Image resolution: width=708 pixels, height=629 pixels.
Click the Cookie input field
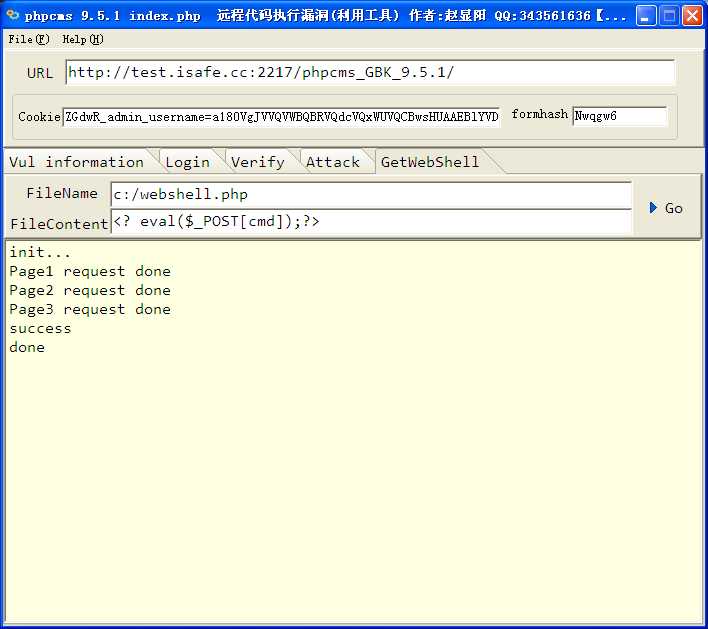coord(281,117)
